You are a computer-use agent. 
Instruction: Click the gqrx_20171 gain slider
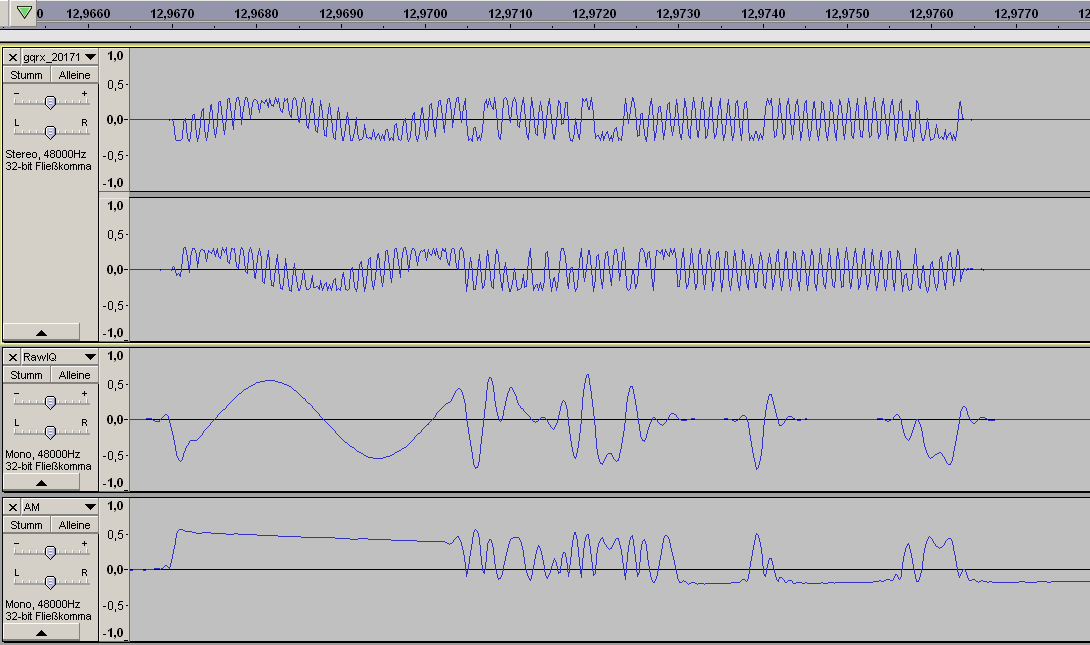point(50,102)
